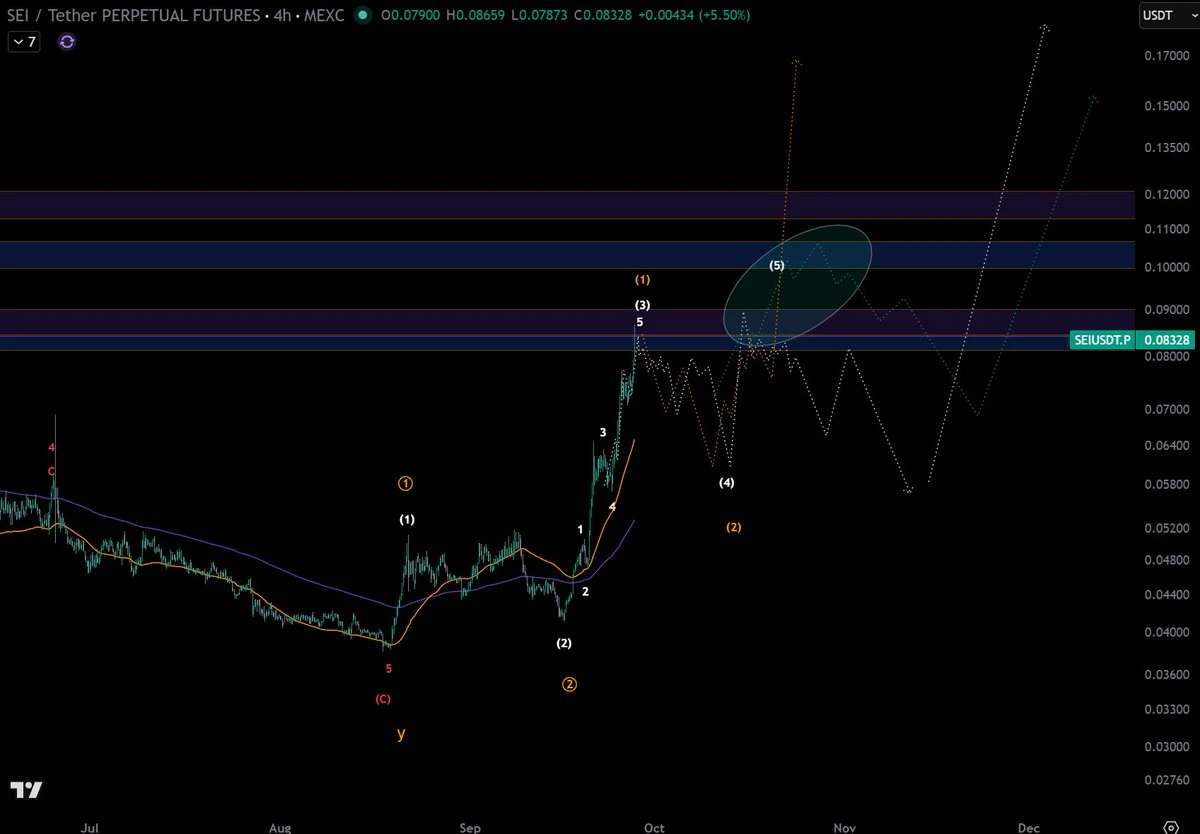Image resolution: width=1200 pixels, height=834 pixels.
Task: Click the 0.12000 price axis label
Action: [1167, 194]
